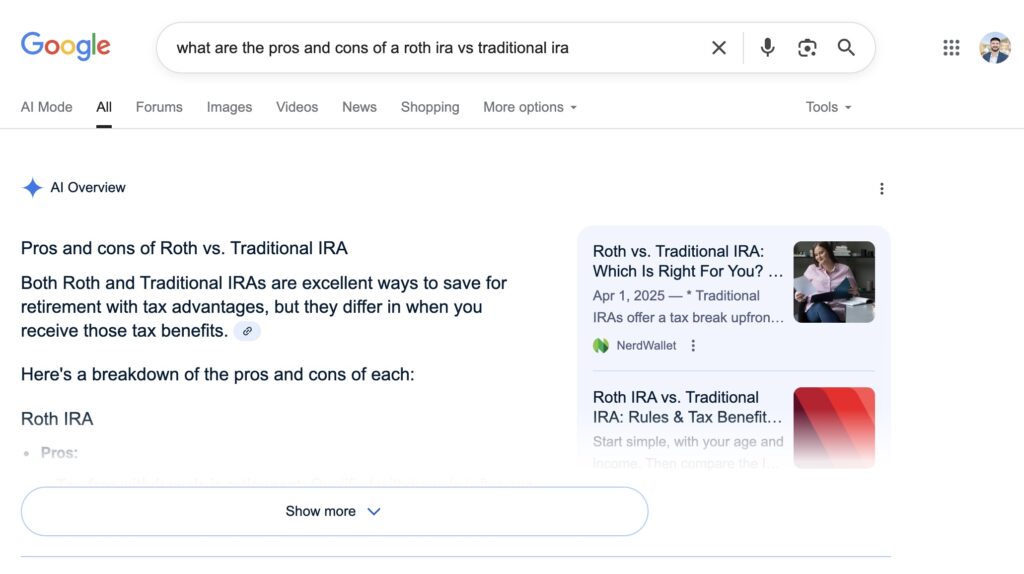
Task: Open the Images tab
Action: [x=229, y=107]
